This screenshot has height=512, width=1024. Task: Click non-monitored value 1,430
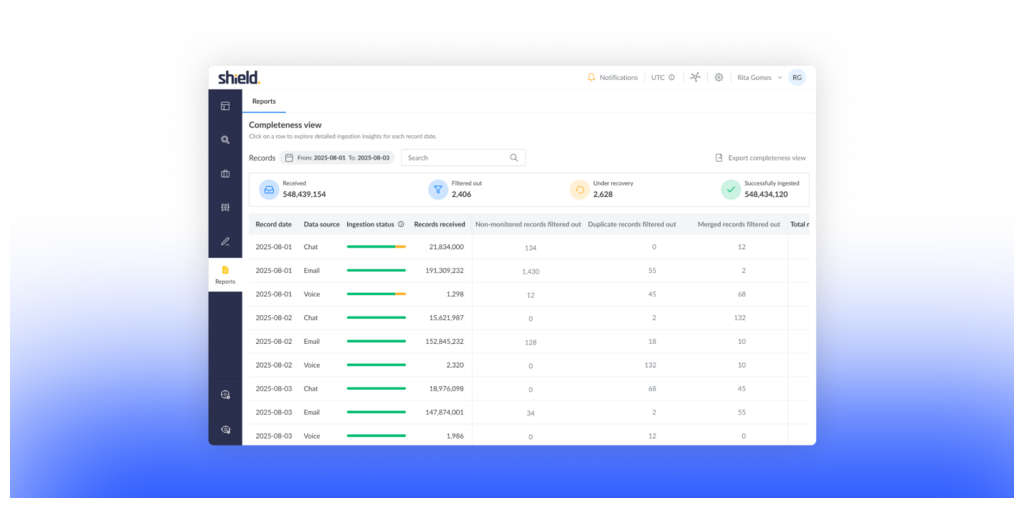point(530,272)
